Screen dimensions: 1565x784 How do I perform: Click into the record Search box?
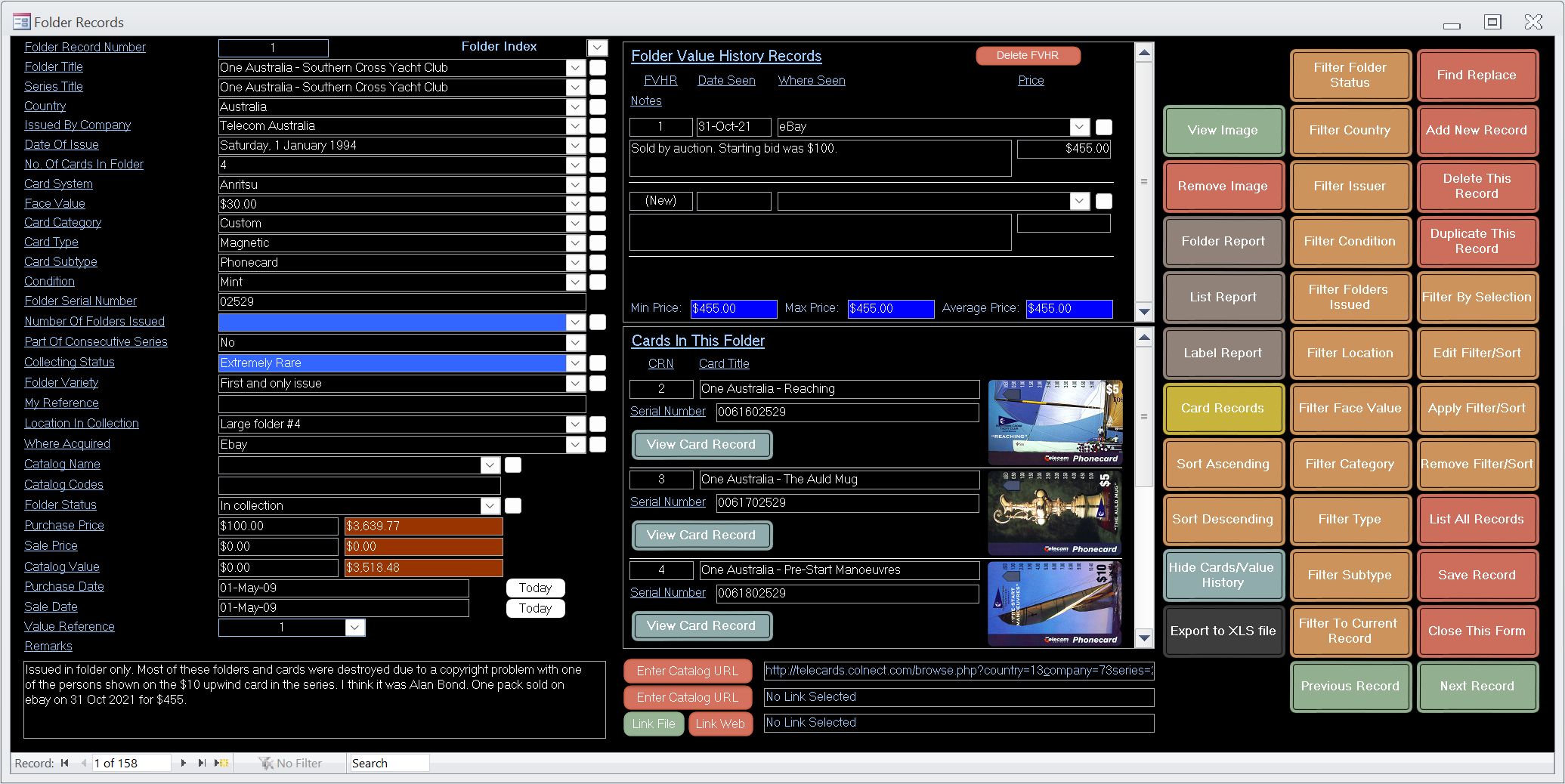[x=388, y=763]
